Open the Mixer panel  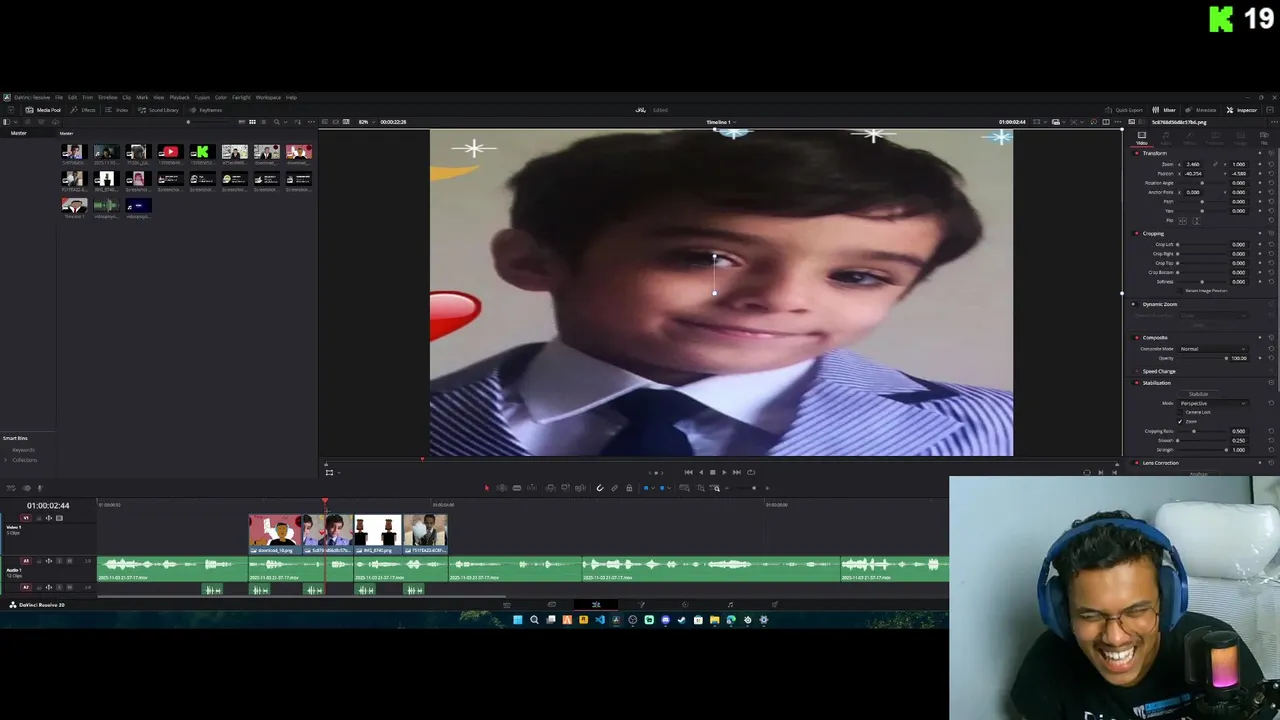coord(1164,110)
